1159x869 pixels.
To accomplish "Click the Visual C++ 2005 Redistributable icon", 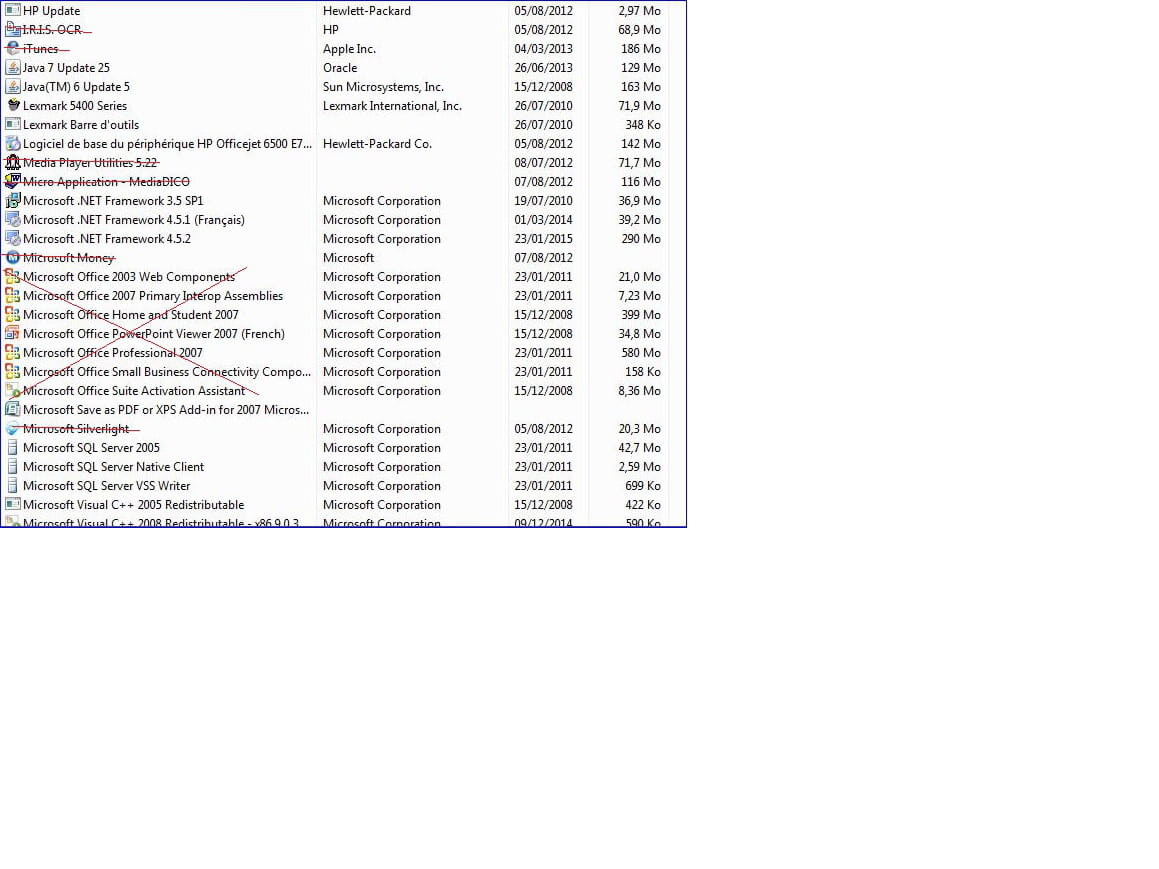I will point(13,505).
